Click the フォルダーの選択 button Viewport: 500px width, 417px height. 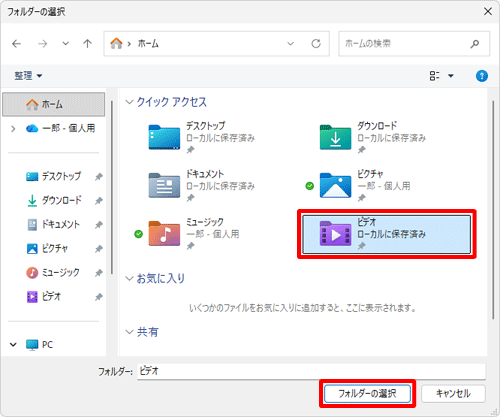(x=367, y=394)
